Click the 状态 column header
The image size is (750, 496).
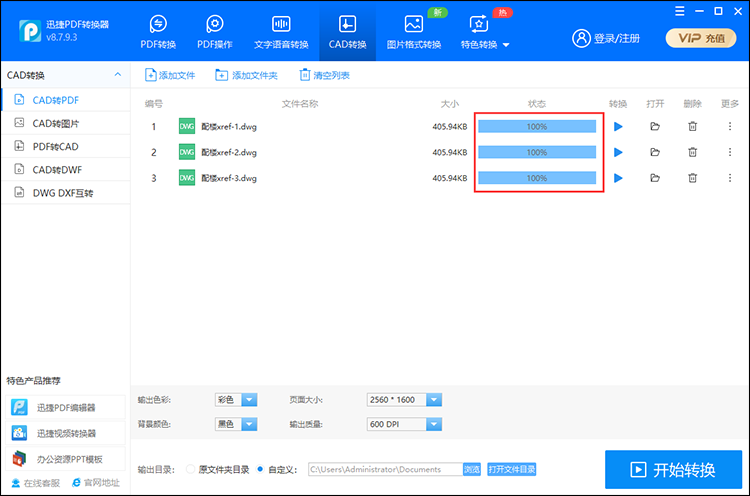tap(537, 104)
